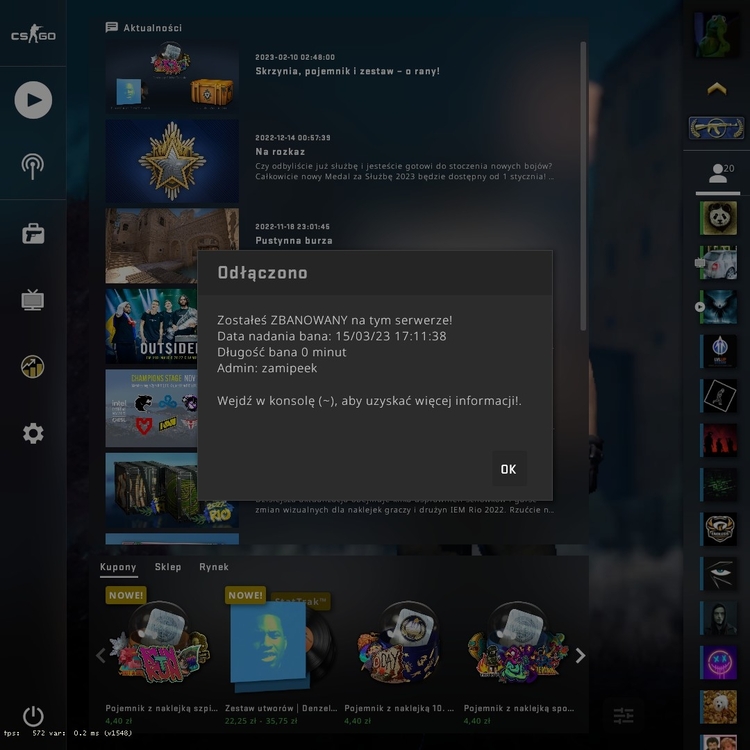The height and width of the screenshot is (750, 750).
Task: Open Zestaw utworów Denzel store item
Action: [x=280, y=655]
